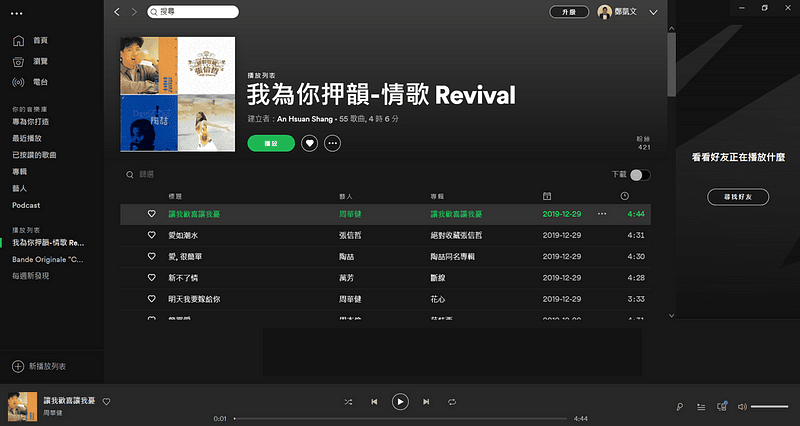The width and height of the screenshot is (800, 426).
Task: Click artist 周華健 in the first row
Action: (x=350, y=214)
